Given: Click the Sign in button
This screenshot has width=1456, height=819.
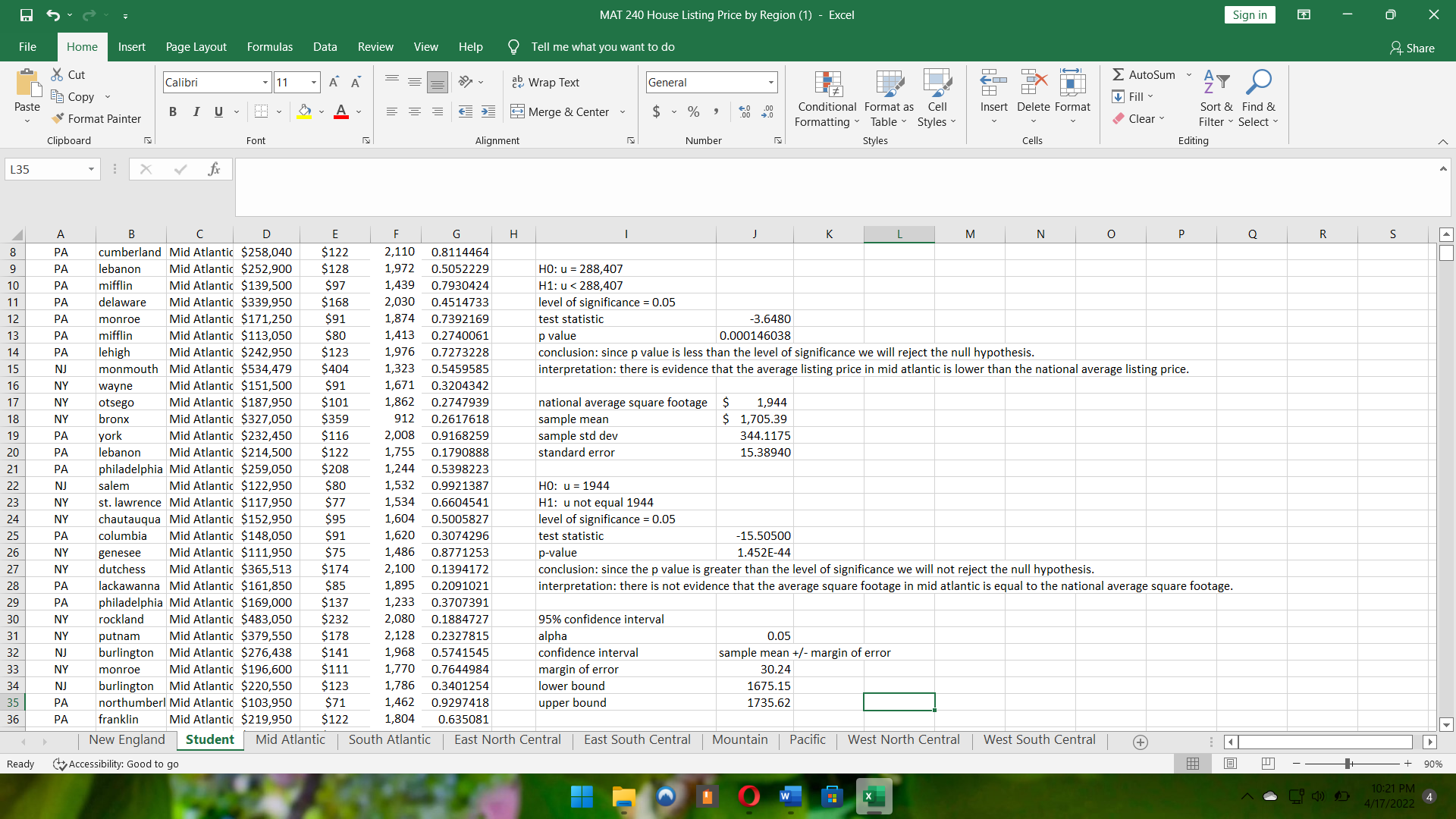Looking at the screenshot, I should pos(1249,14).
